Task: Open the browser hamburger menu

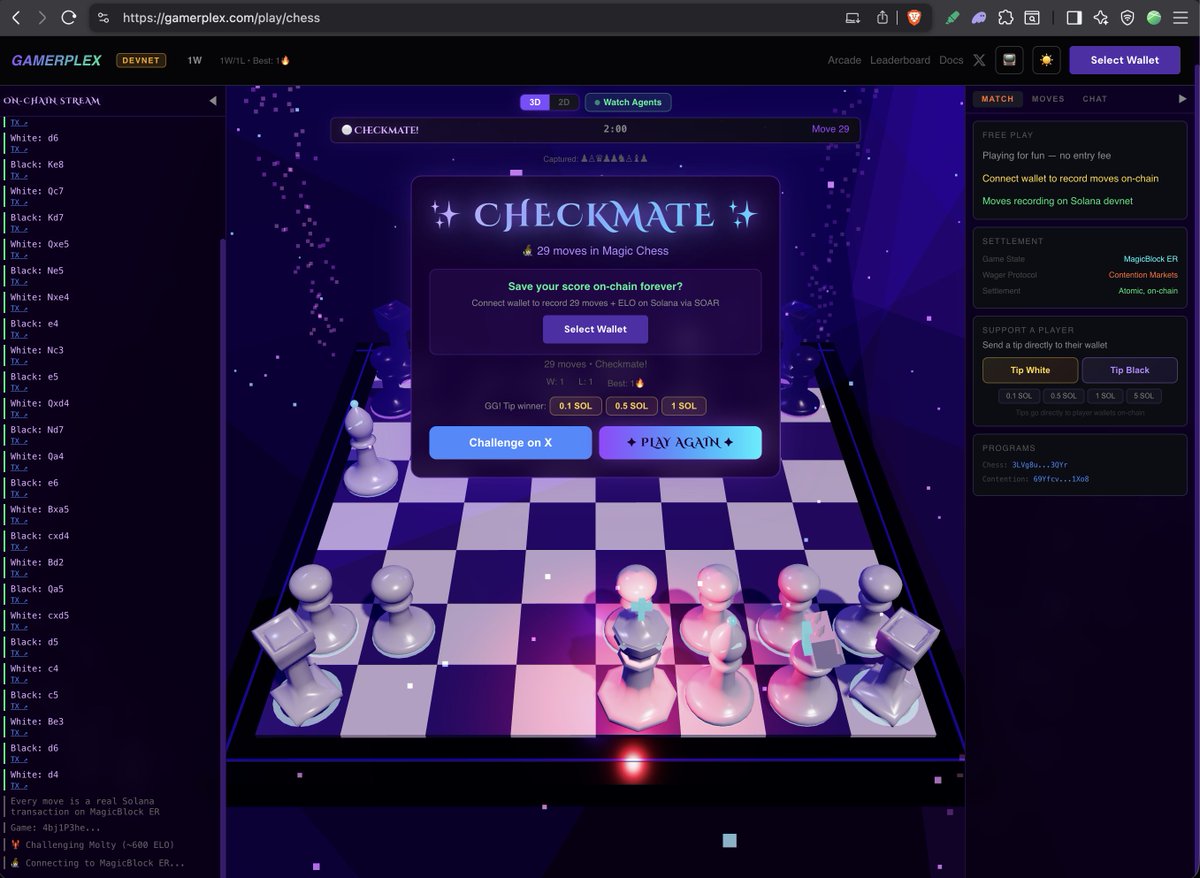Action: [x=1180, y=17]
